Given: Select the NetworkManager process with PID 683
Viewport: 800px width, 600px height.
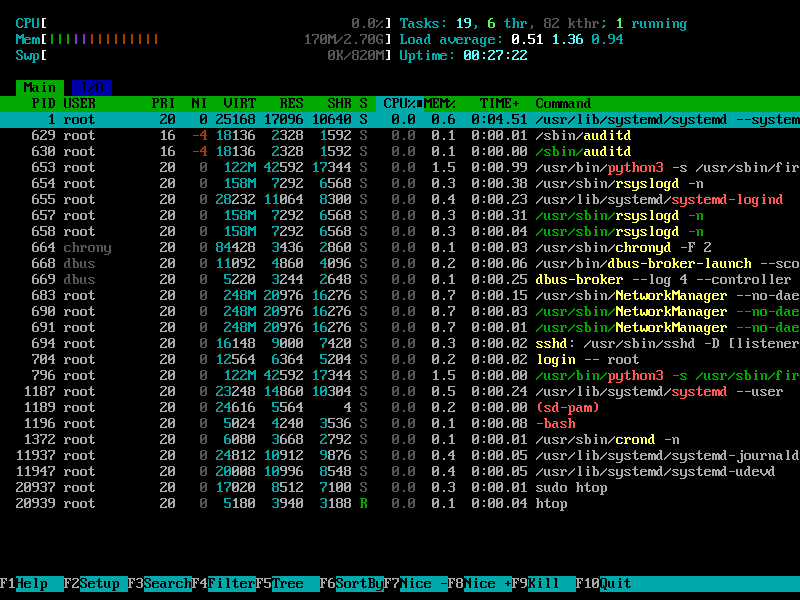Looking at the screenshot, I should (x=400, y=295).
